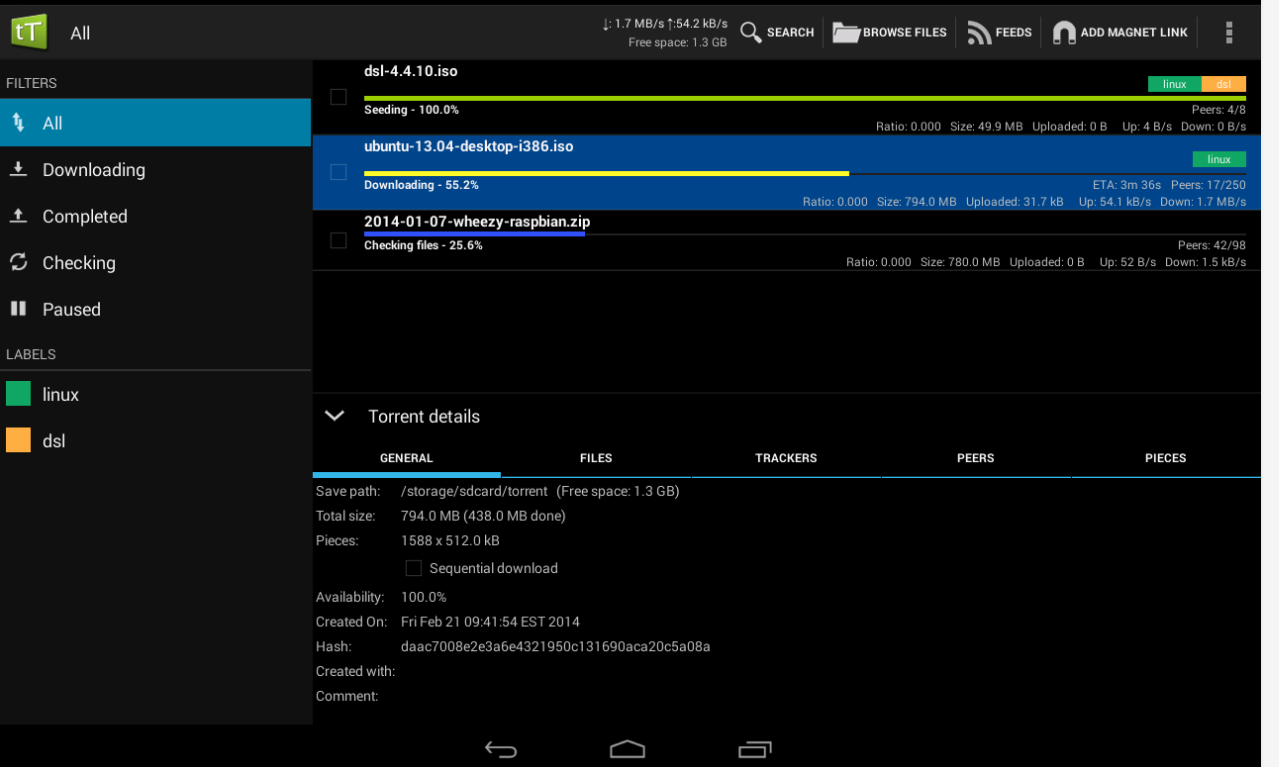Select the 2014-01-07-wheezy-raspbian.zip torrent name

click(477, 222)
